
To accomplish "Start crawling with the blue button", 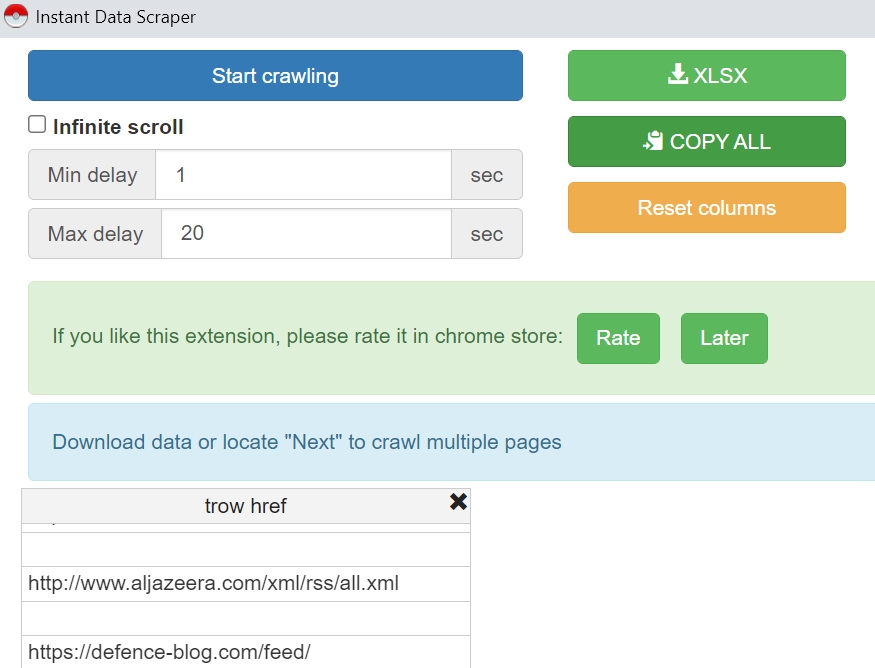I will click(x=275, y=75).
